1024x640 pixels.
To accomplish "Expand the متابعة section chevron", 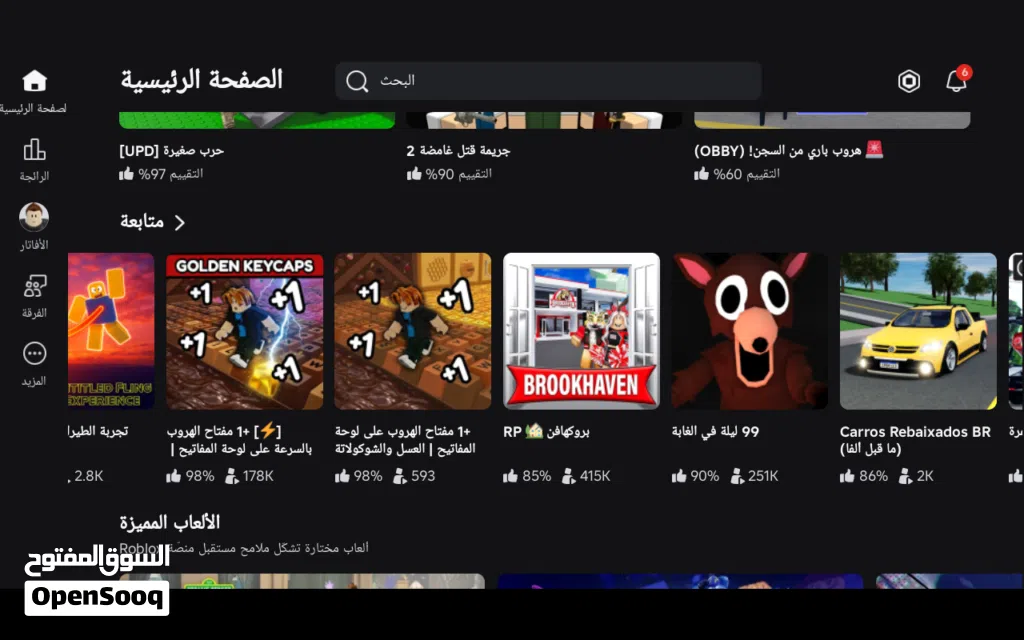I will click(x=180, y=223).
